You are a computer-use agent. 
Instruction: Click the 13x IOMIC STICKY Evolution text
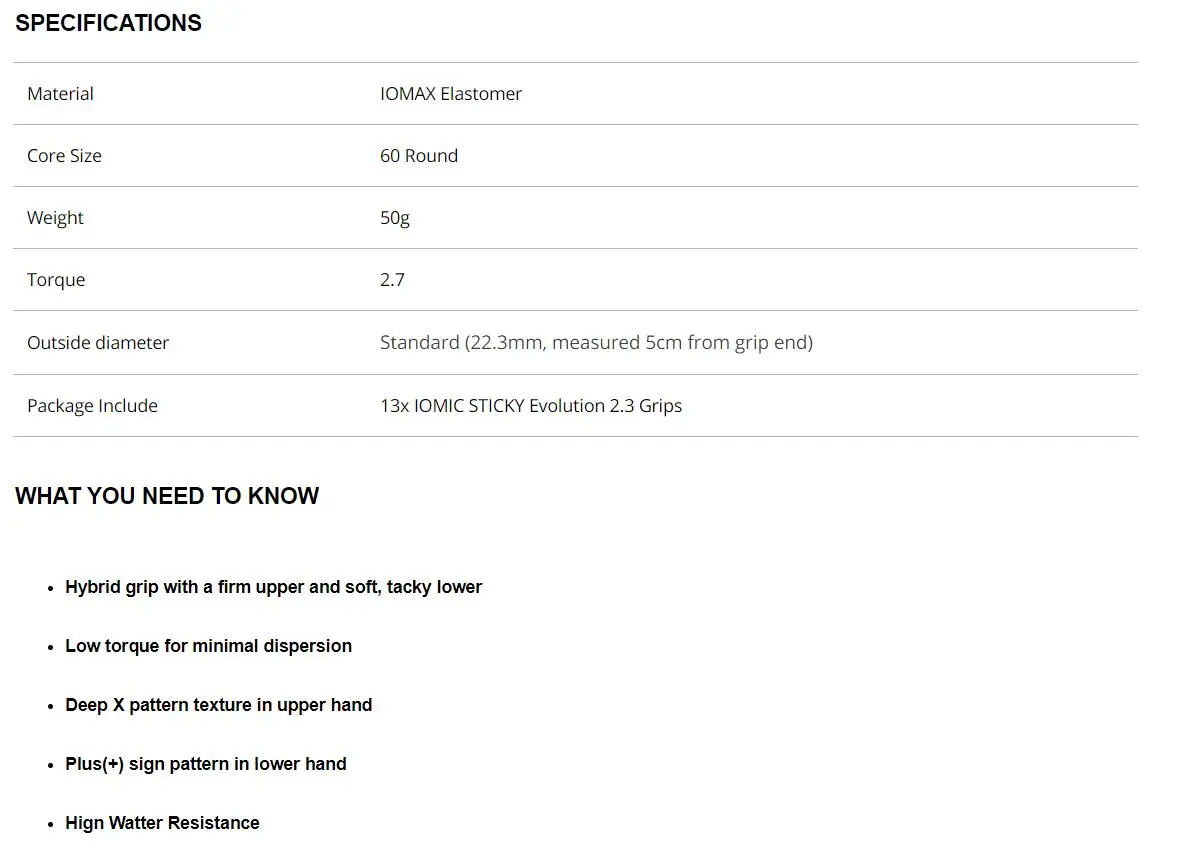(530, 406)
